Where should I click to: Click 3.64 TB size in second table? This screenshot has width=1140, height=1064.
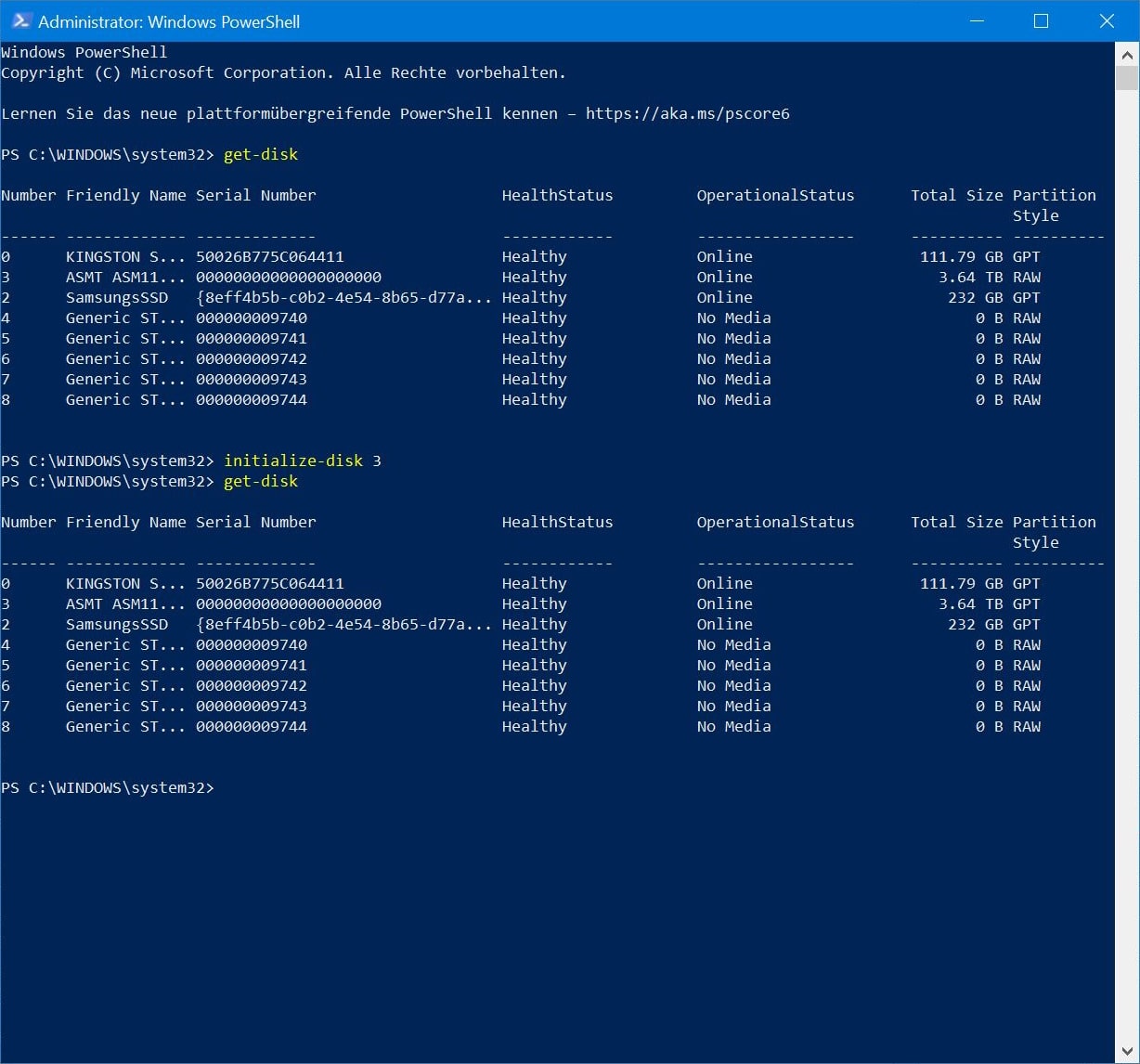point(971,603)
